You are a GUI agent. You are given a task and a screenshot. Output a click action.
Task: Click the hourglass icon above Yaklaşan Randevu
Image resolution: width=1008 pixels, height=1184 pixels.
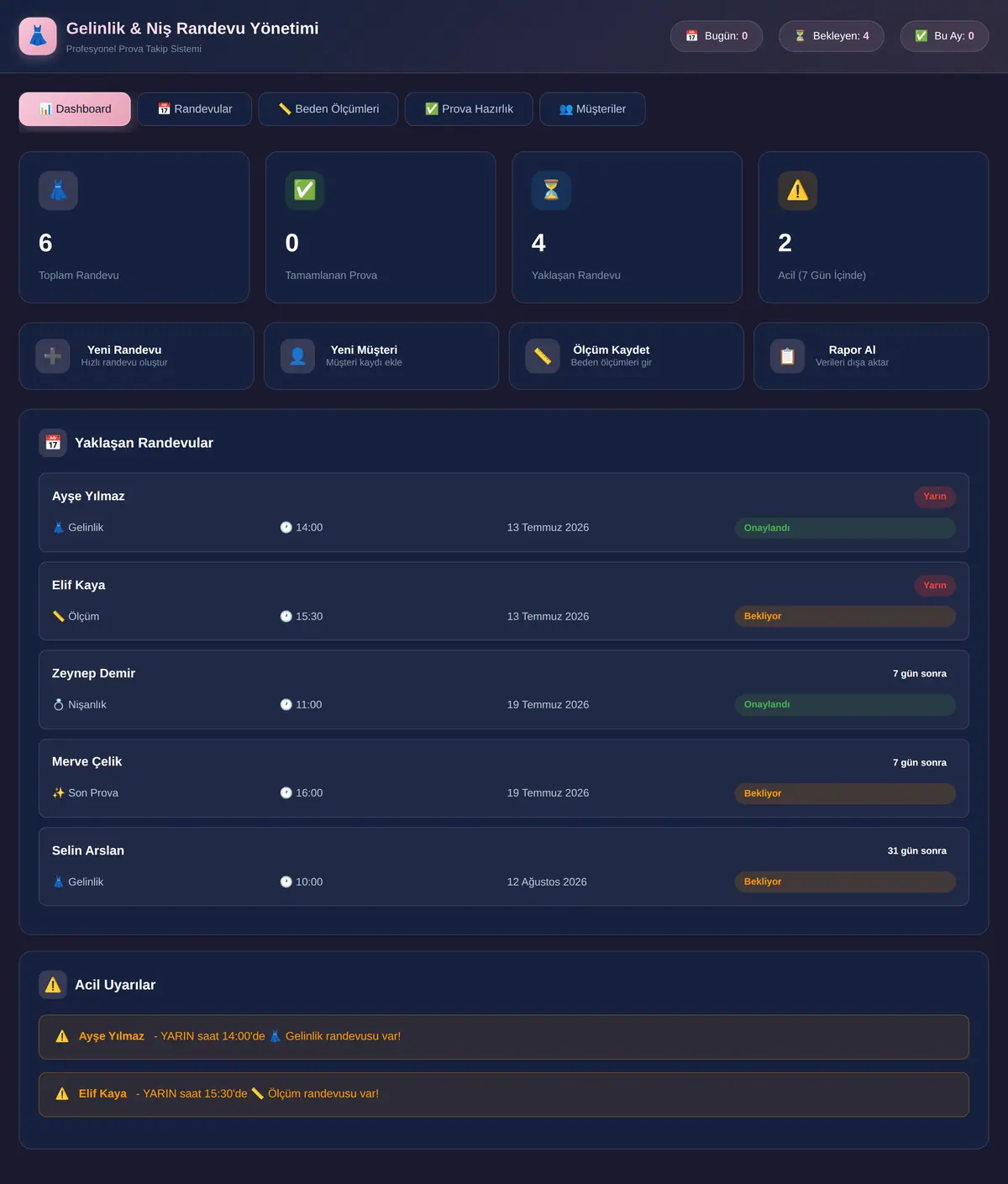pos(551,191)
